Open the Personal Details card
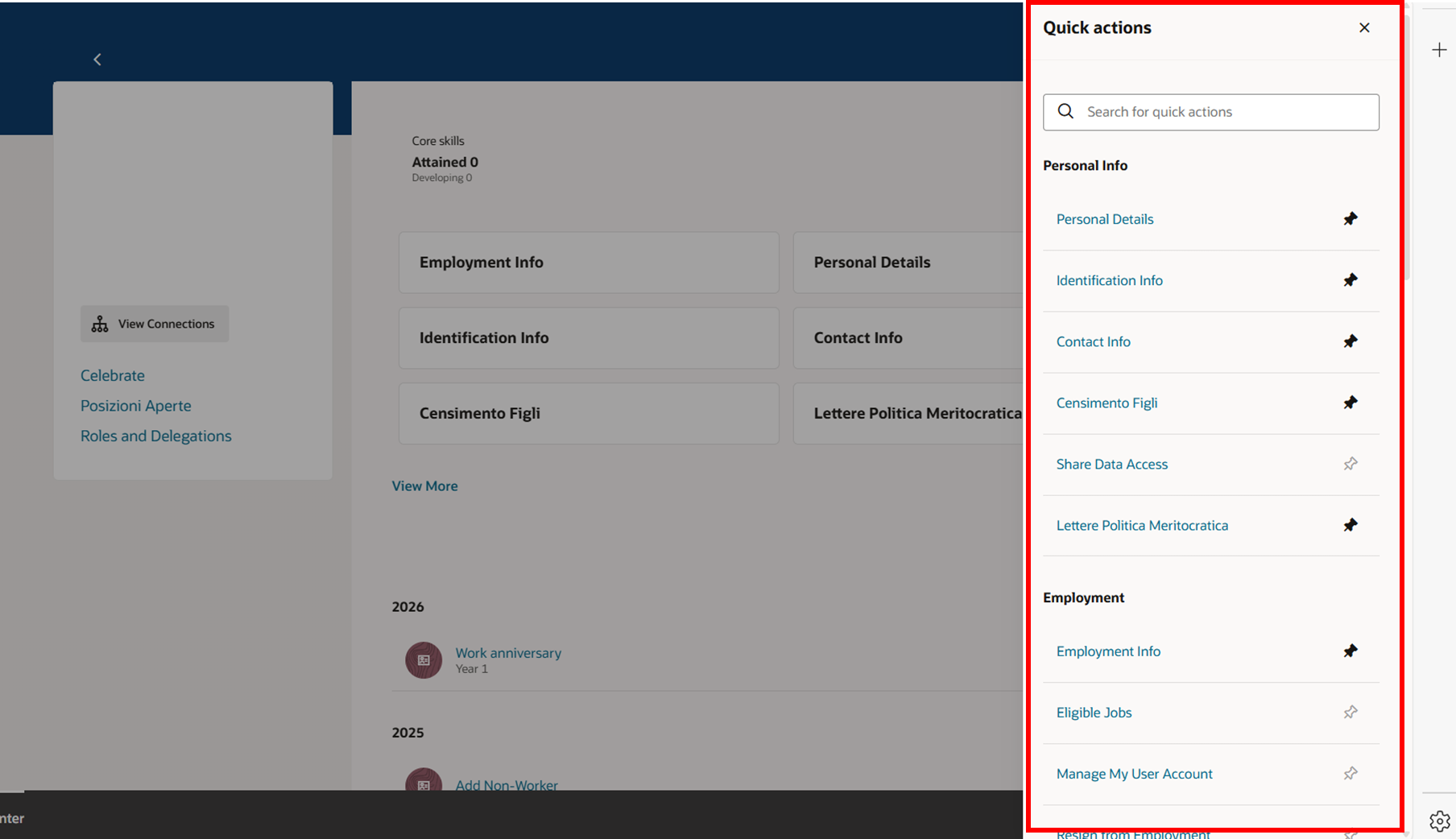This screenshot has width=1456, height=839. pyautogui.click(x=908, y=262)
